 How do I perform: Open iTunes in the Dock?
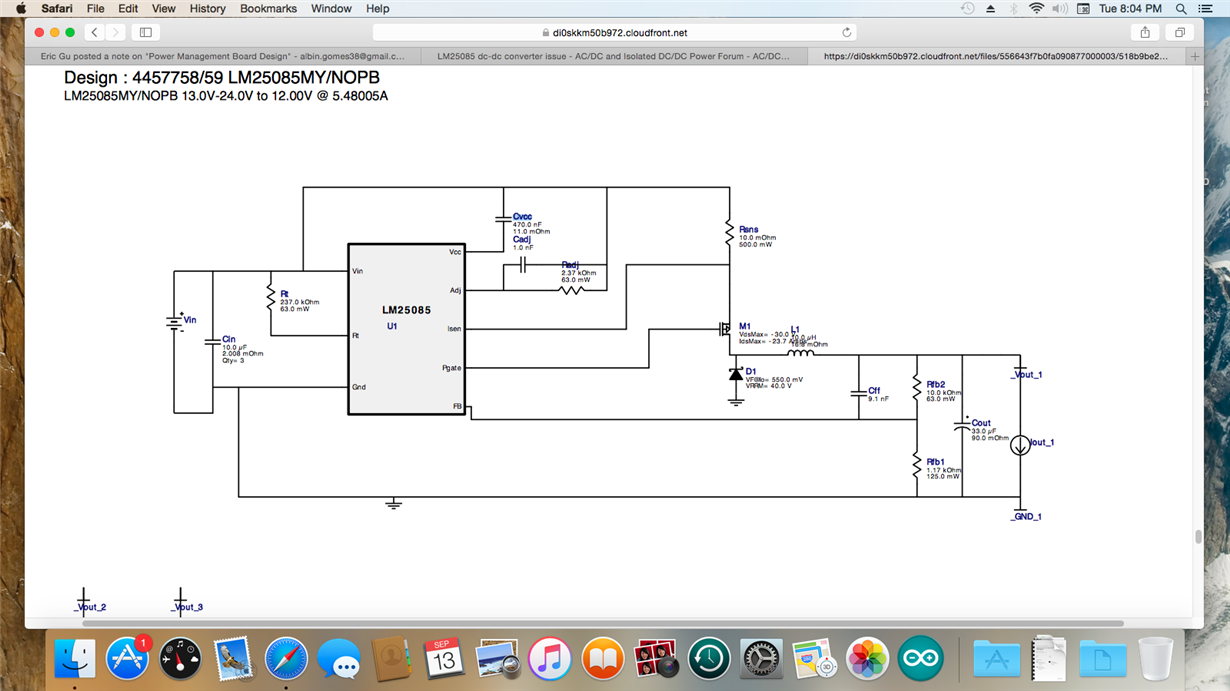tap(550, 659)
